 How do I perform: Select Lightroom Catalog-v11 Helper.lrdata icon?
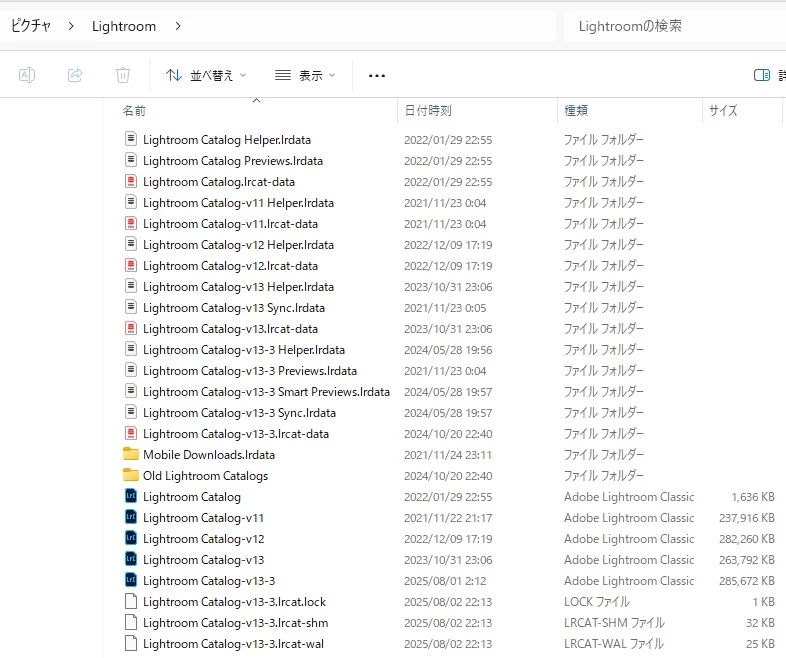tap(130, 202)
